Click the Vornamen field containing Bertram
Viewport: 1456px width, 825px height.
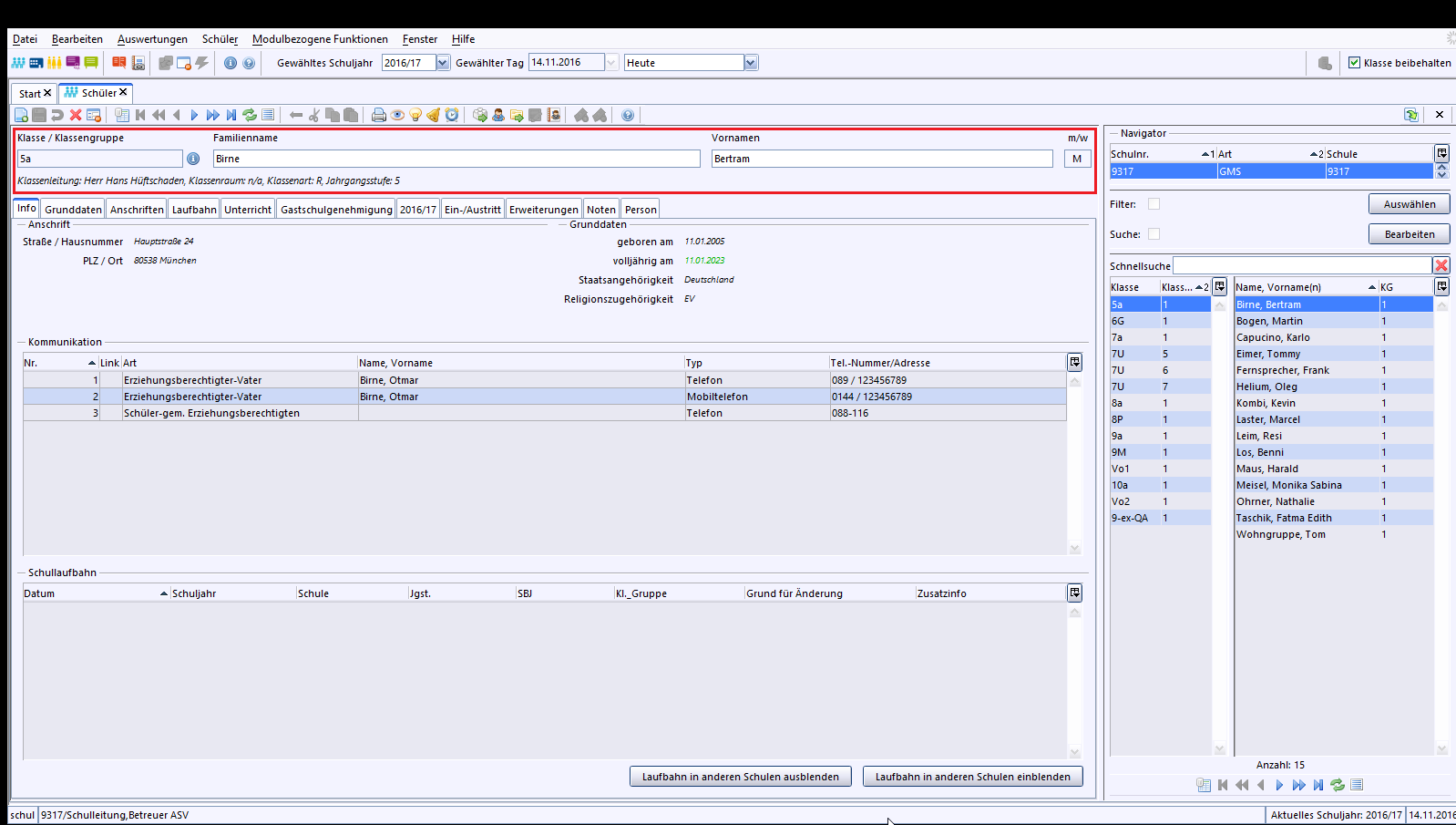coord(882,159)
